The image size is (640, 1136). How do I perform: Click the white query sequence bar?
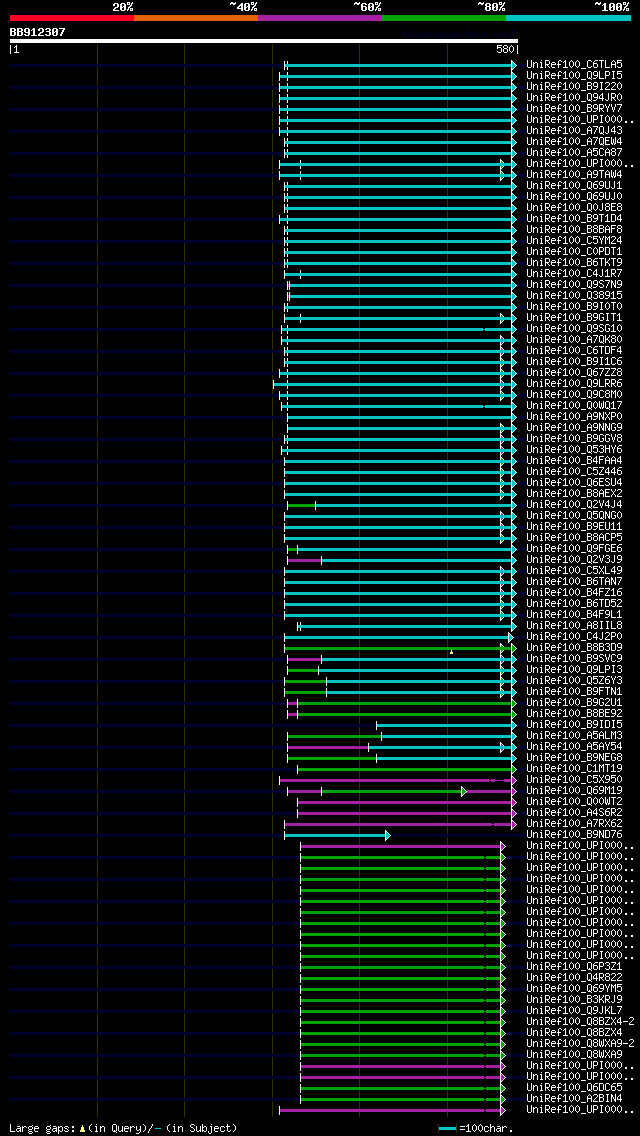click(x=264, y=41)
